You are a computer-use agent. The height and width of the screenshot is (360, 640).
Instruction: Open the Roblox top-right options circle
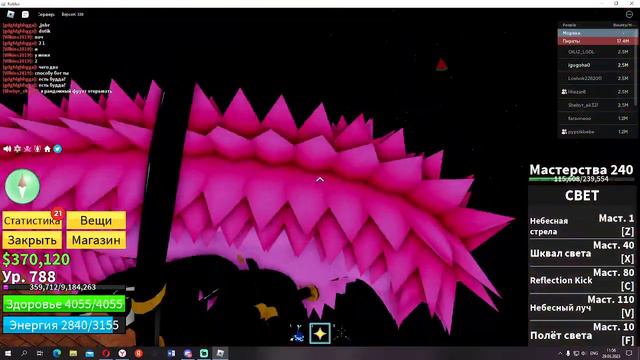pyautogui.click(x=629, y=14)
